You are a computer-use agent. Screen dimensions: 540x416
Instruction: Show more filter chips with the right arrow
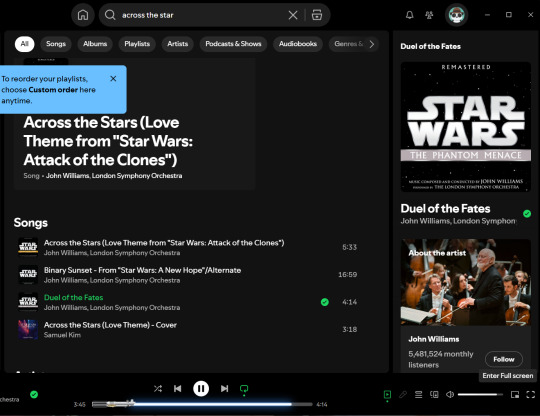(372, 44)
